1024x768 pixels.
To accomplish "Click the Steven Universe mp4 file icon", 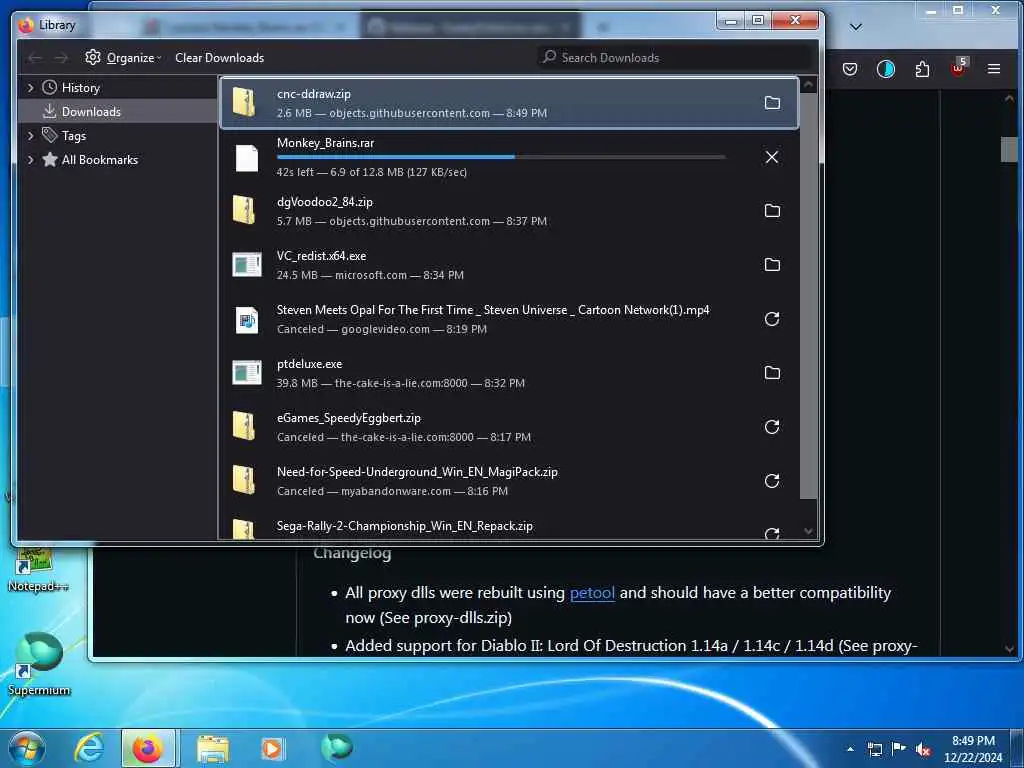I will (246, 319).
